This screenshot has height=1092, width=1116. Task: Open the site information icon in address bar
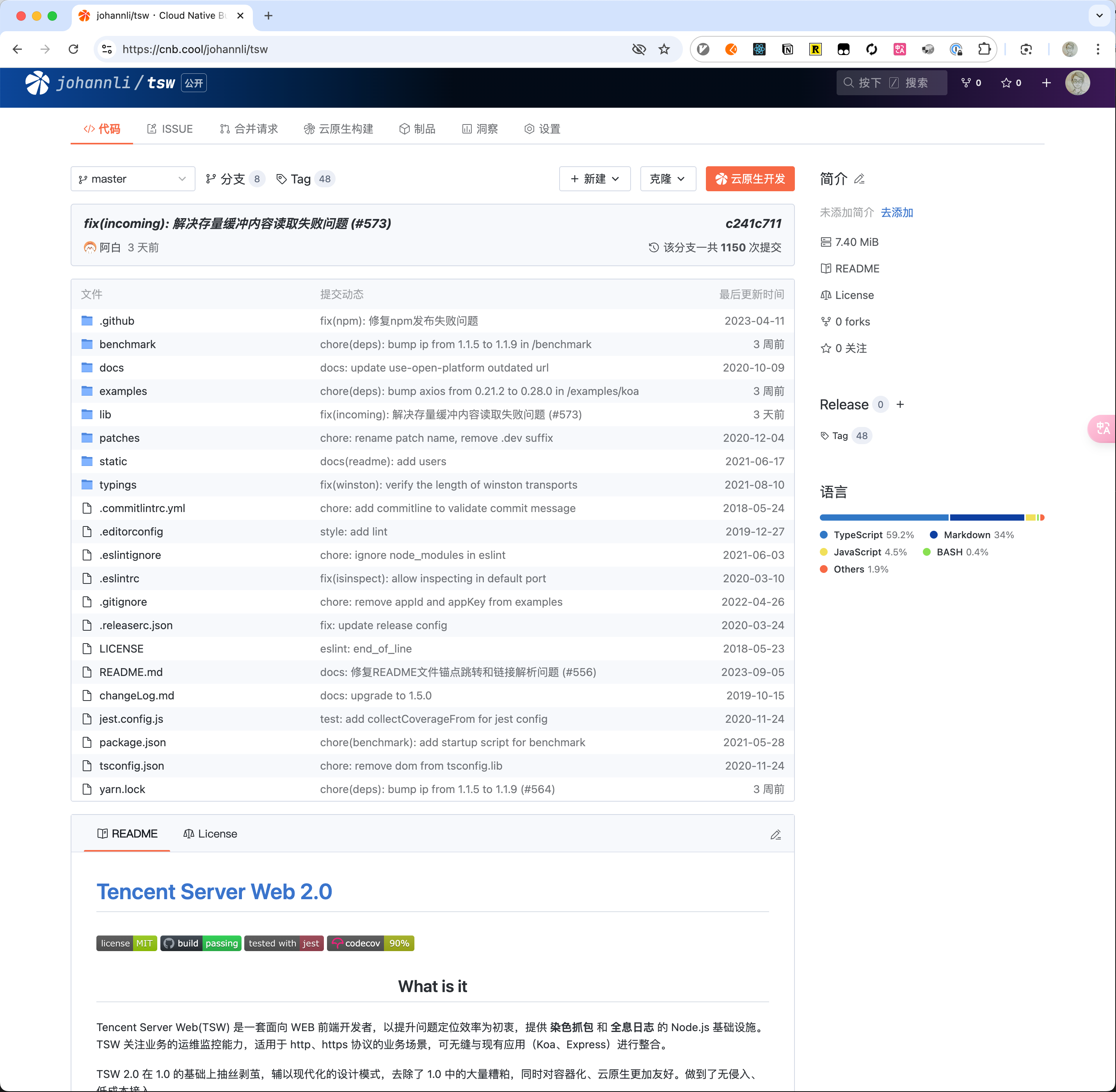[107, 49]
